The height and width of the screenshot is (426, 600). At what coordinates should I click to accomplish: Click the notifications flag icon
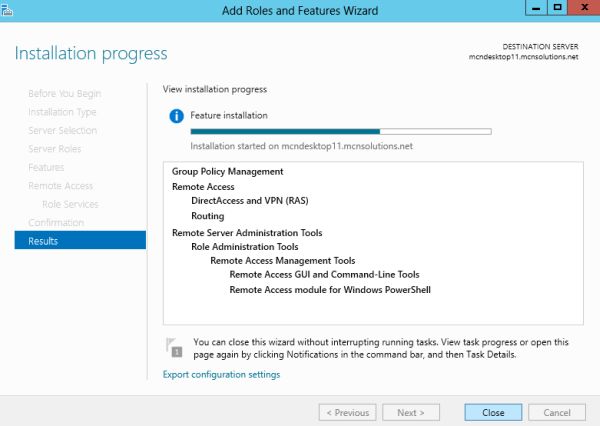tap(174, 347)
